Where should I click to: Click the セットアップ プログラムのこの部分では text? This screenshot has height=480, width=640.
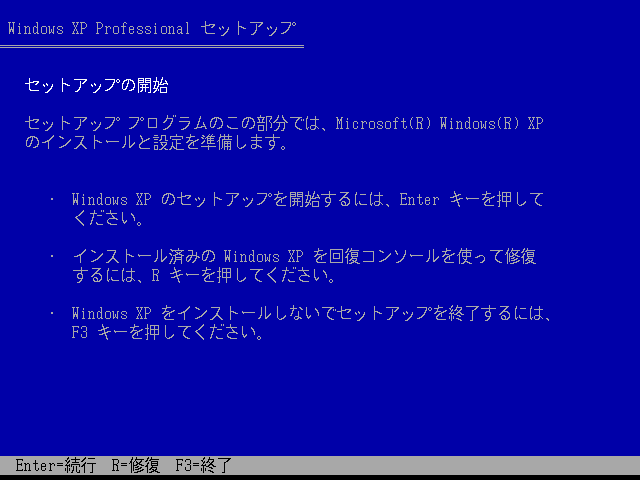pyautogui.click(x=176, y=123)
